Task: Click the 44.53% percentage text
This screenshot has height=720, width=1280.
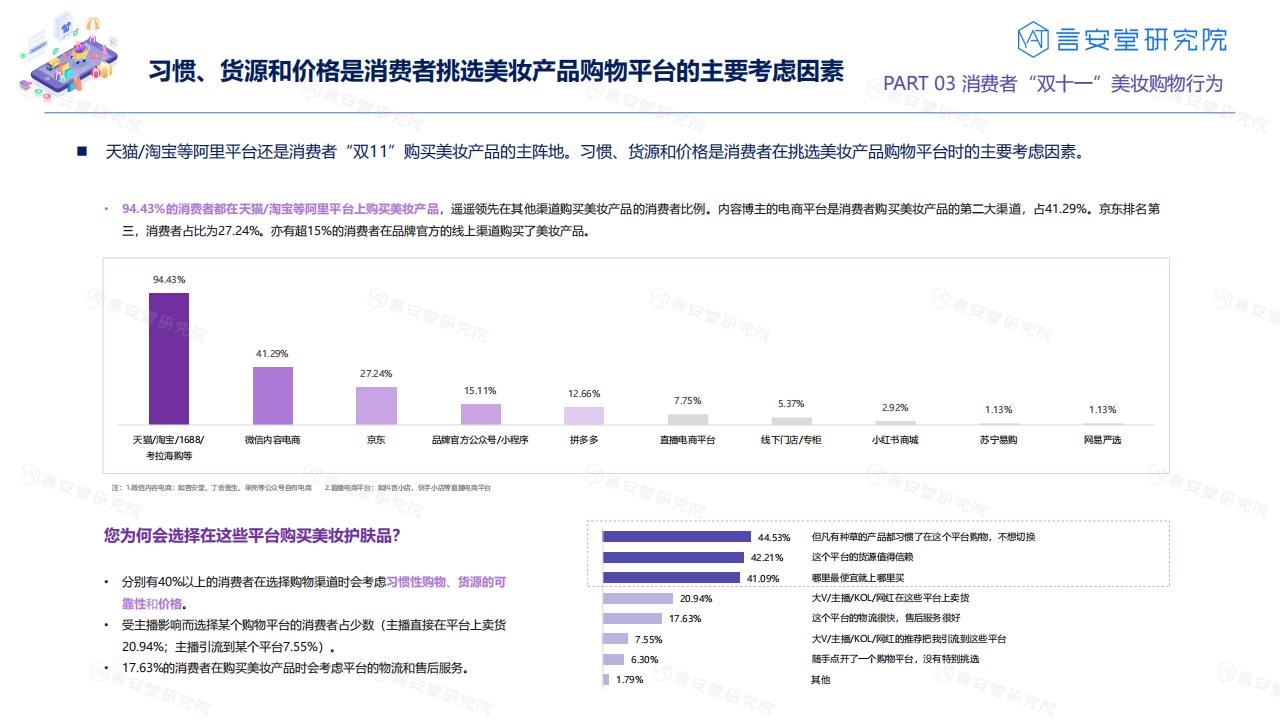Action: [774, 537]
